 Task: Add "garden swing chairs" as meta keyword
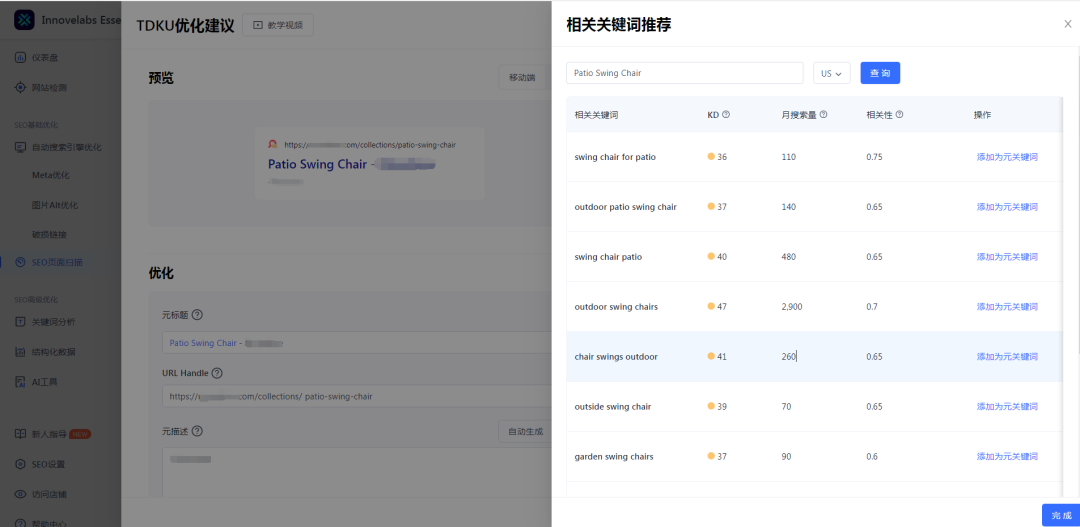(1006, 457)
